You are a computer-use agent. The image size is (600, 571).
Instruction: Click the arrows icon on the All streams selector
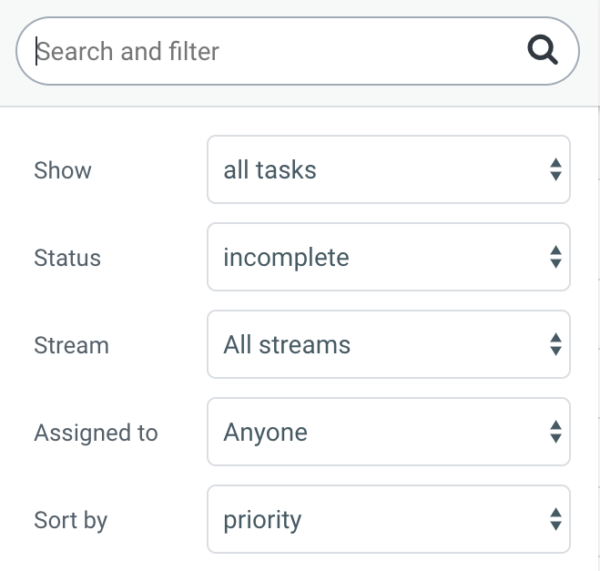(556, 344)
